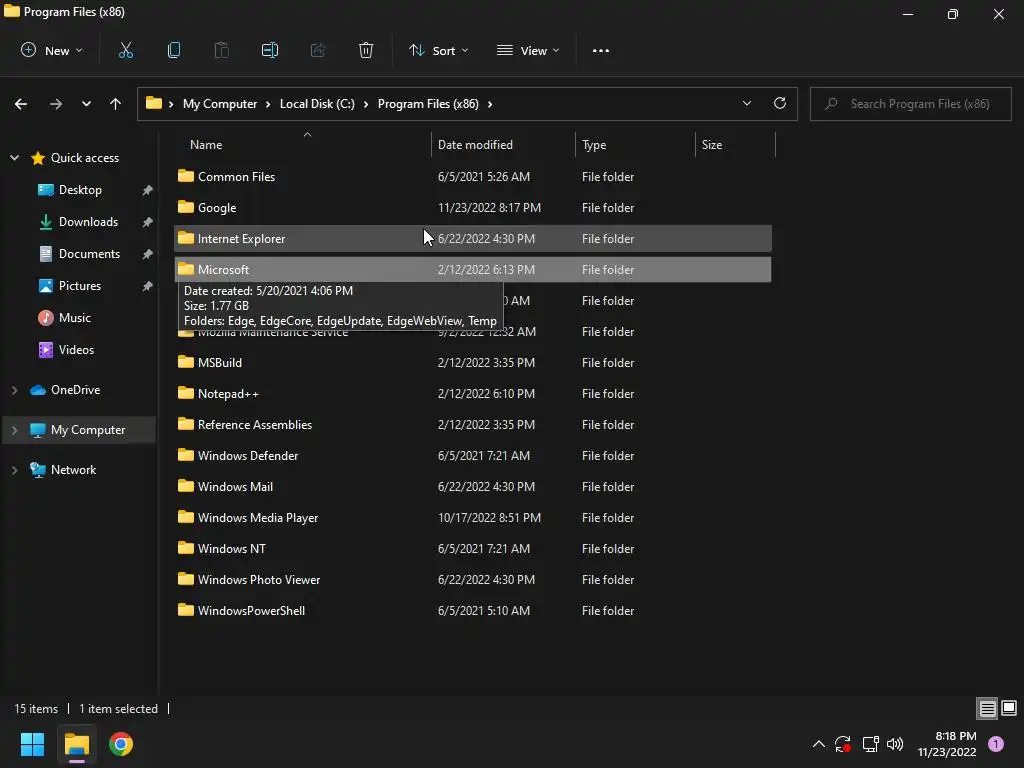Click Program Files (x86) breadcrumb
The height and width of the screenshot is (768, 1024).
[428, 104]
